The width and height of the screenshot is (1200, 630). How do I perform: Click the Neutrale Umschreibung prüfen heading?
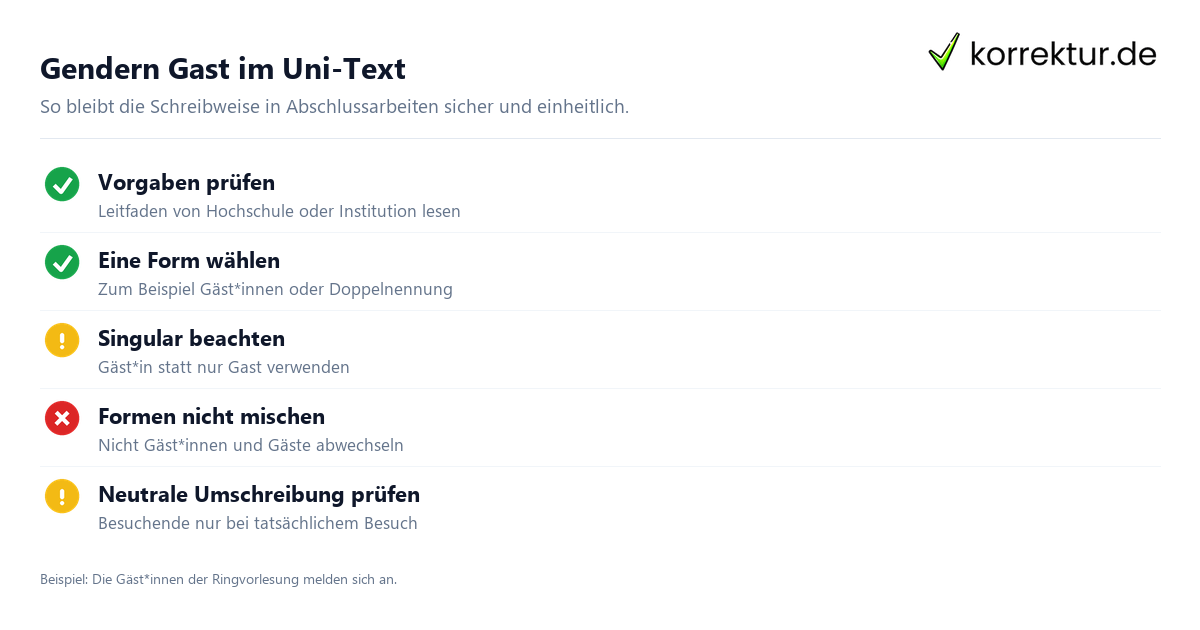point(259,495)
